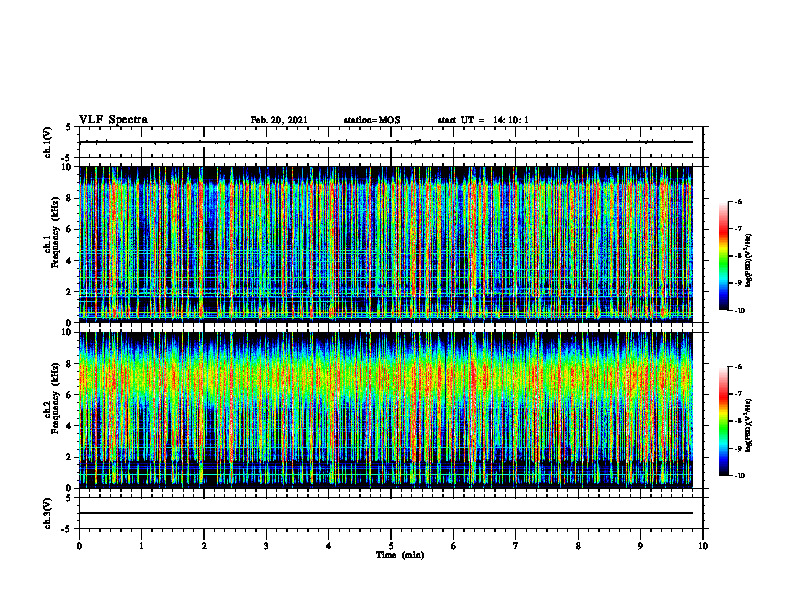Screen dimensions: 792x612
Task: Click the "-6" tick on ch.1 colorbar
Action: (x=739, y=201)
